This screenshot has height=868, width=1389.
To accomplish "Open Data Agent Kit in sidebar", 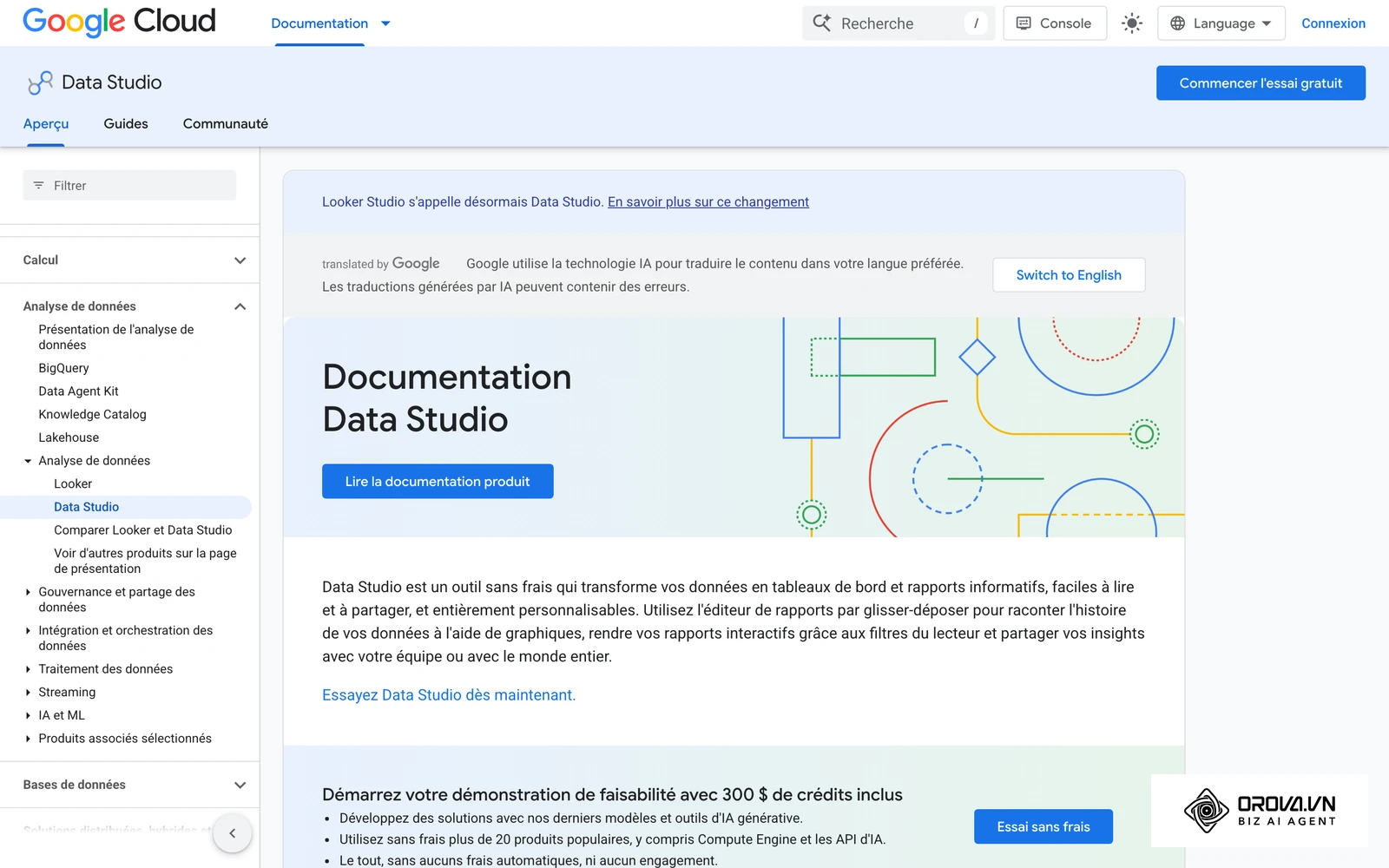I will (x=78, y=391).
